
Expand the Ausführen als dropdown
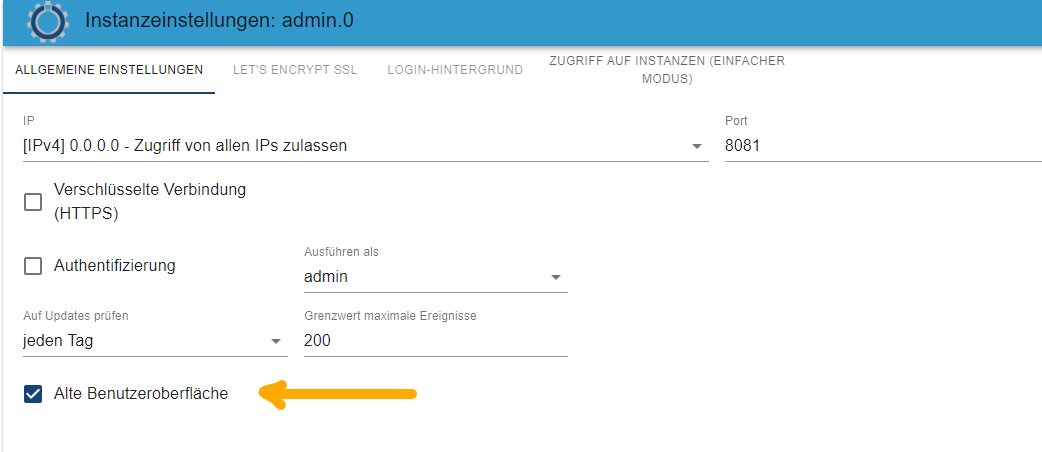click(x=436, y=277)
